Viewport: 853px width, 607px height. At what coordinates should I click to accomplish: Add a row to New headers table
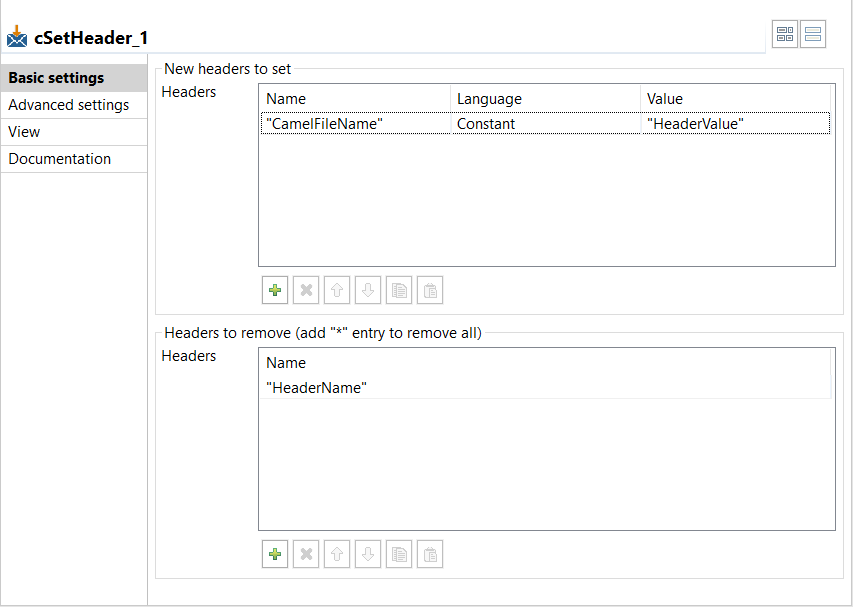[x=275, y=291]
